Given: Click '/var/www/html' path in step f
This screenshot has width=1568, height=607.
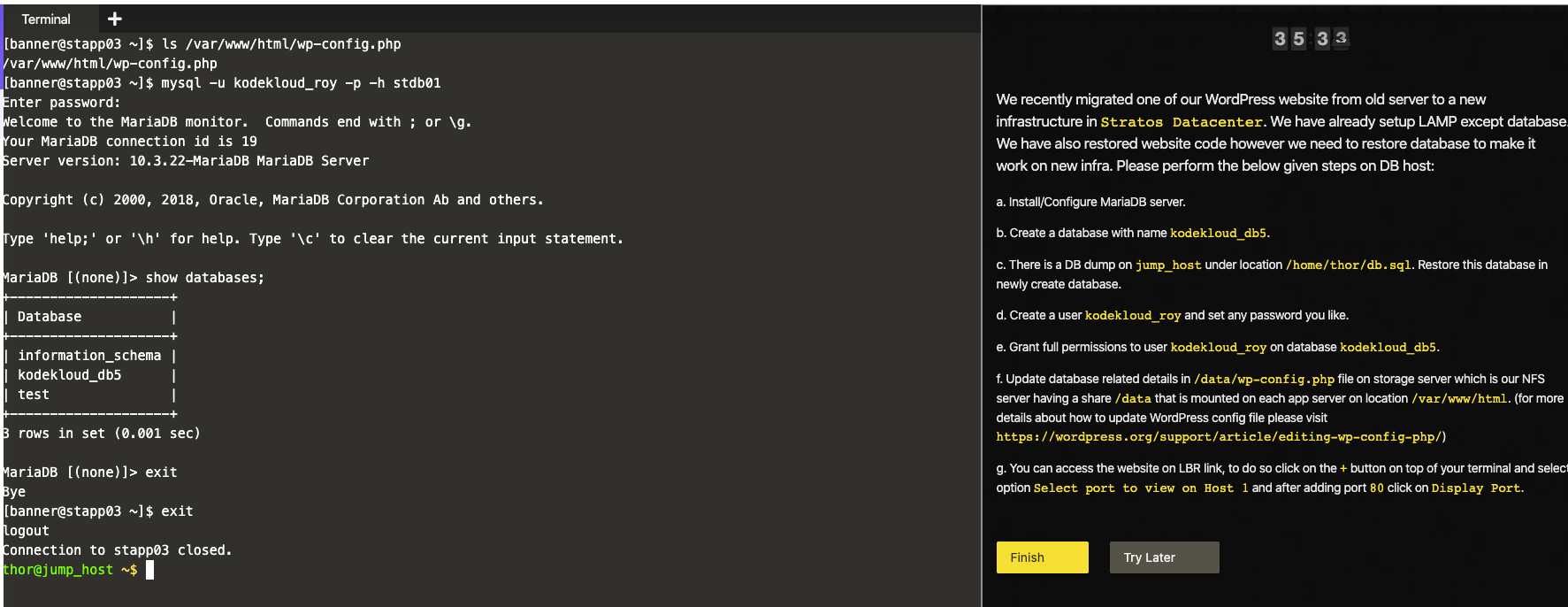Looking at the screenshot, I should point(1459,398).
